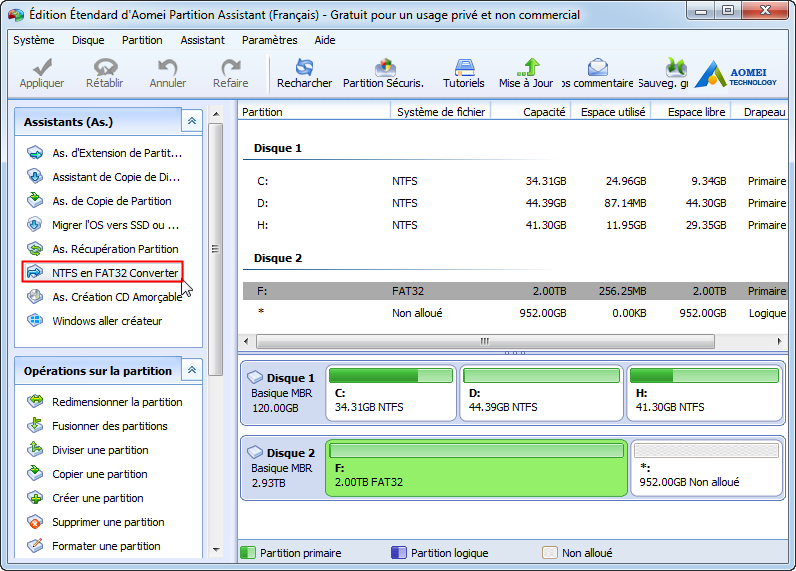Open the Paramètres menu

270,40
